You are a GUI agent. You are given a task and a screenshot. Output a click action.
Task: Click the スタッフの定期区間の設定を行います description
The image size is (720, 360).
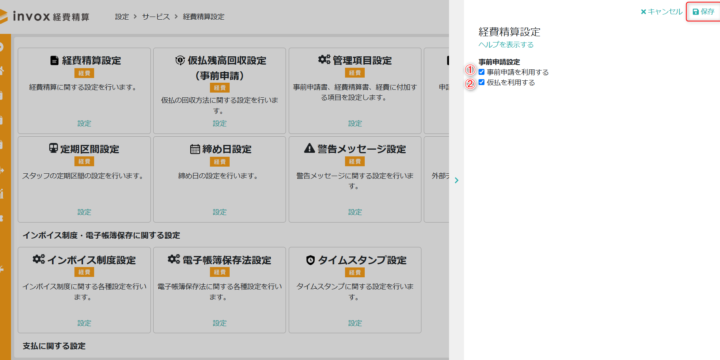tap(83, 176)
